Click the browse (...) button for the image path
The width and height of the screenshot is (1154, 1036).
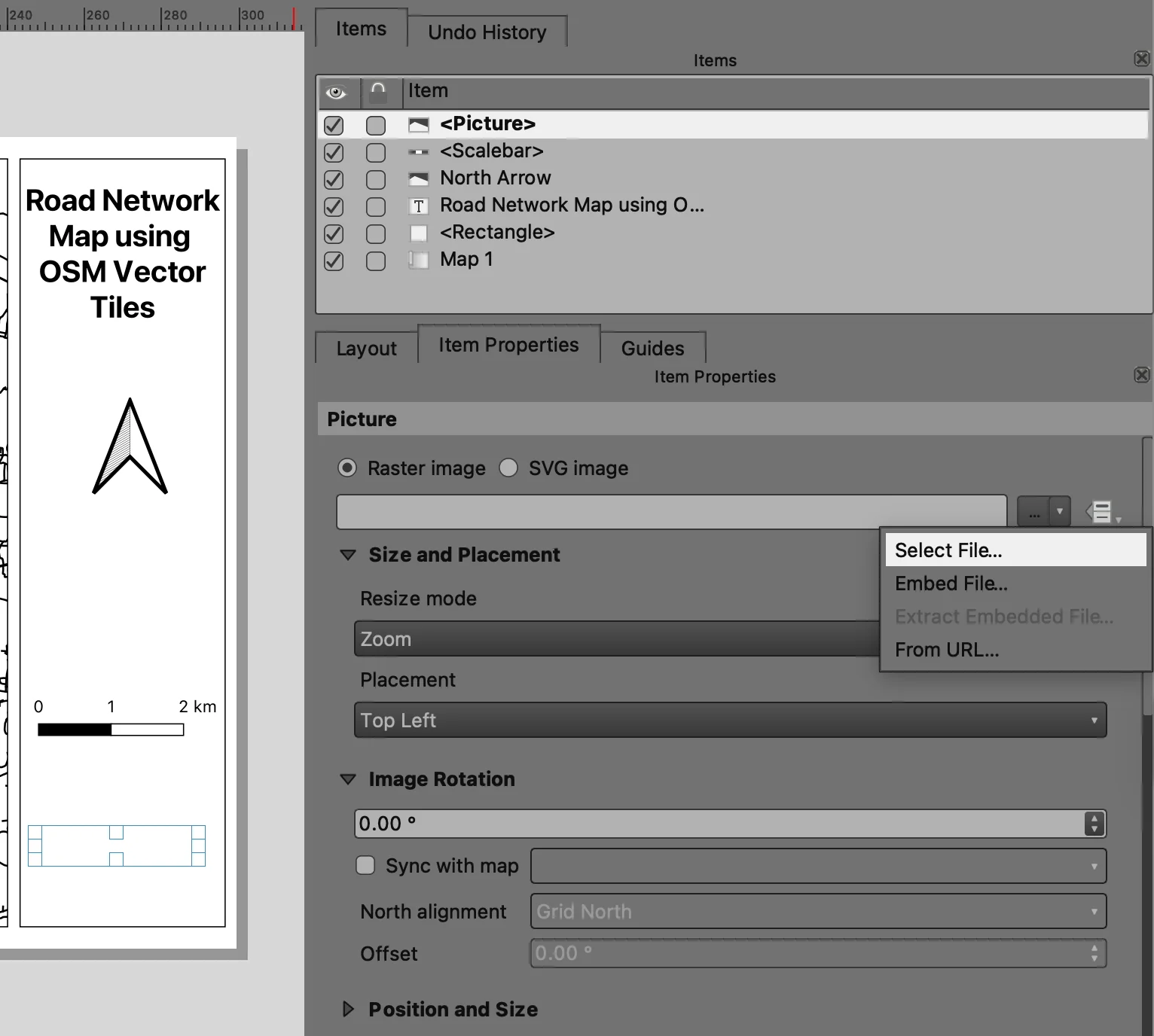click(x=1034, y=510)
